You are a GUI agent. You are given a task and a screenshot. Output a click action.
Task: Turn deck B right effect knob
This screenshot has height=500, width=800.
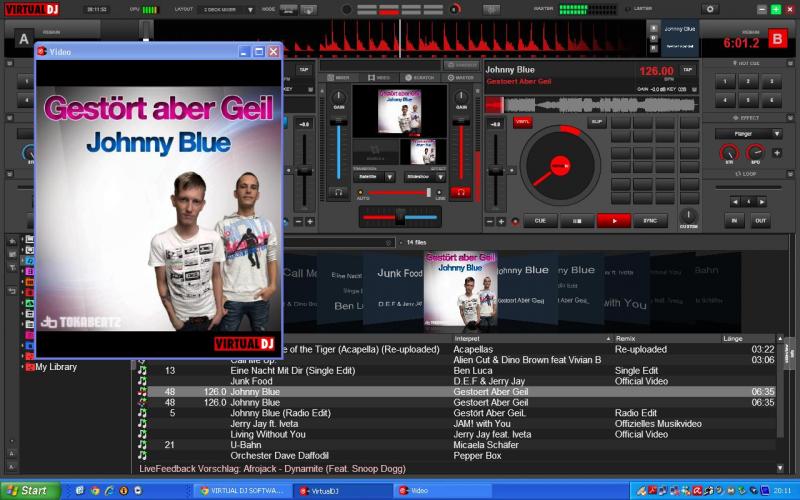click(x=755, y=153)
